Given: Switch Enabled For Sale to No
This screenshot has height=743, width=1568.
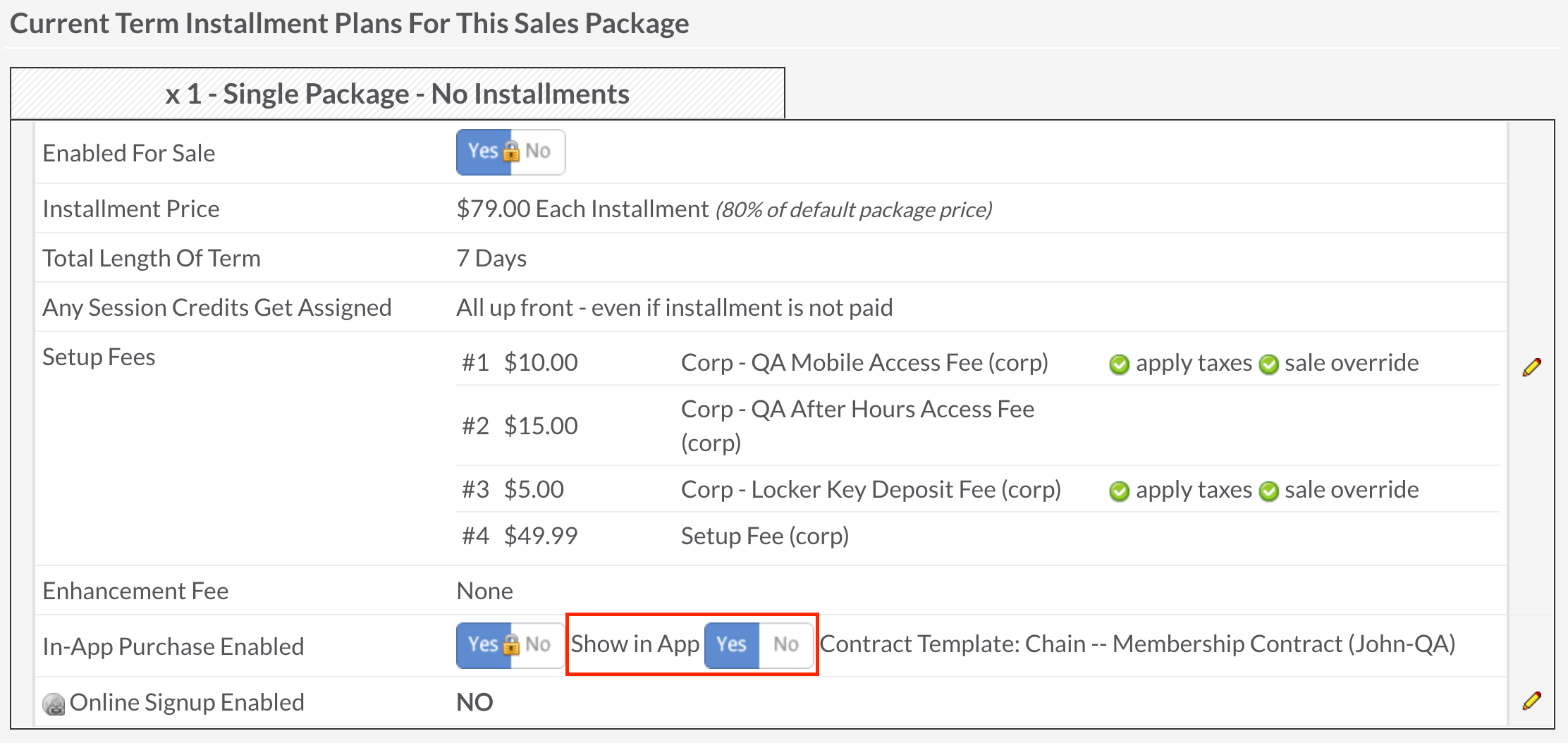Looking at the screenshot, I should coord(539,152).
